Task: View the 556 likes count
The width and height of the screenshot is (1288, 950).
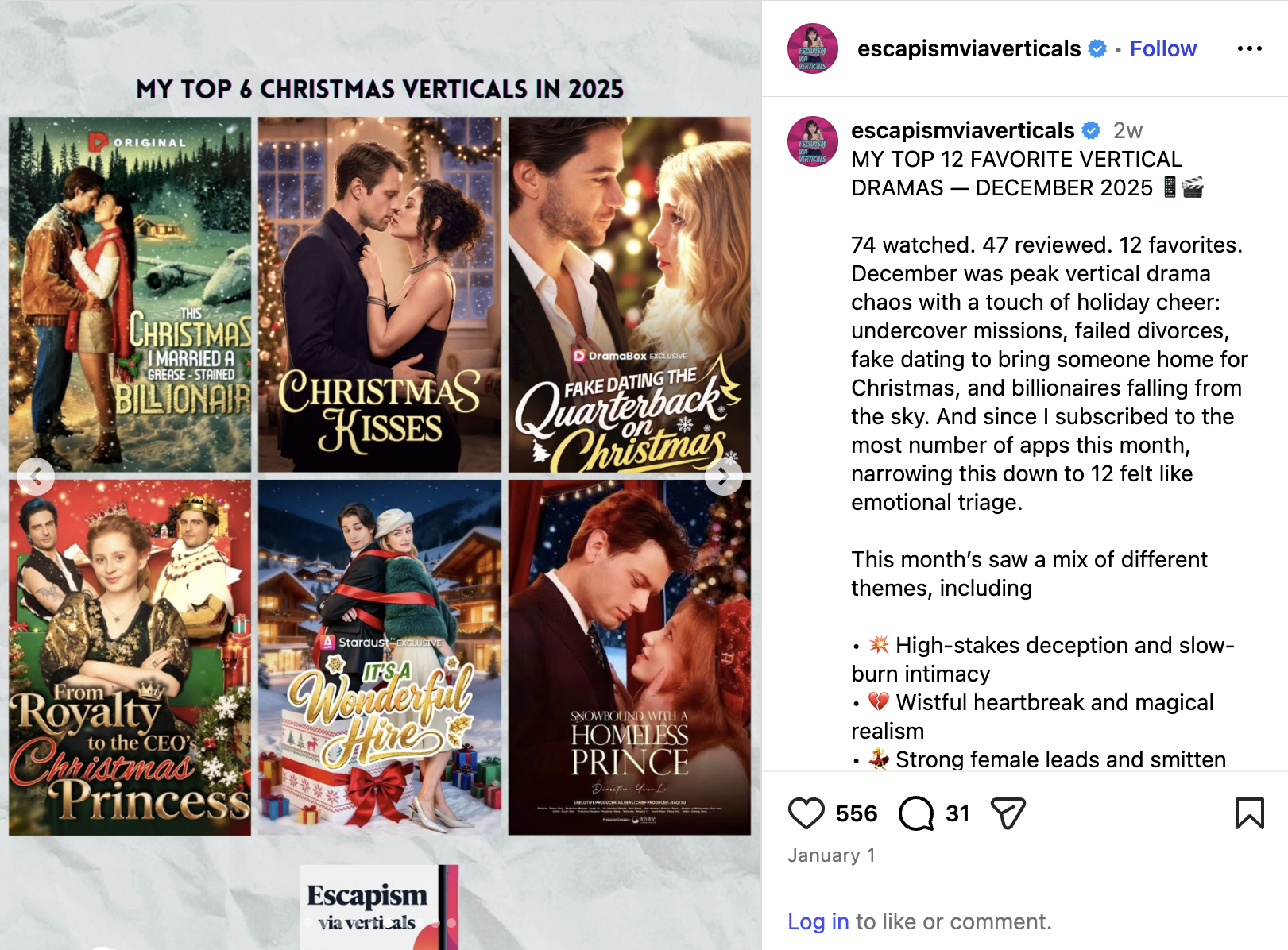Action: (x=857, y=813)
